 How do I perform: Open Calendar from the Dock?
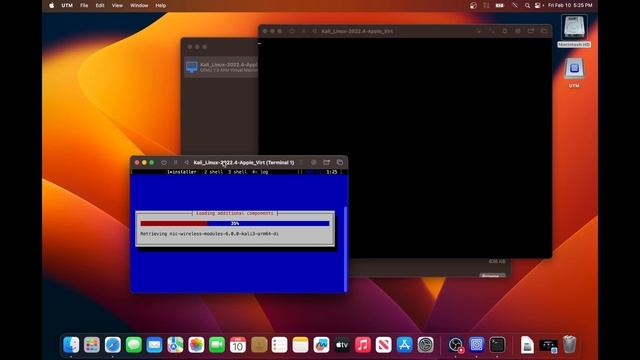(238, 345)
